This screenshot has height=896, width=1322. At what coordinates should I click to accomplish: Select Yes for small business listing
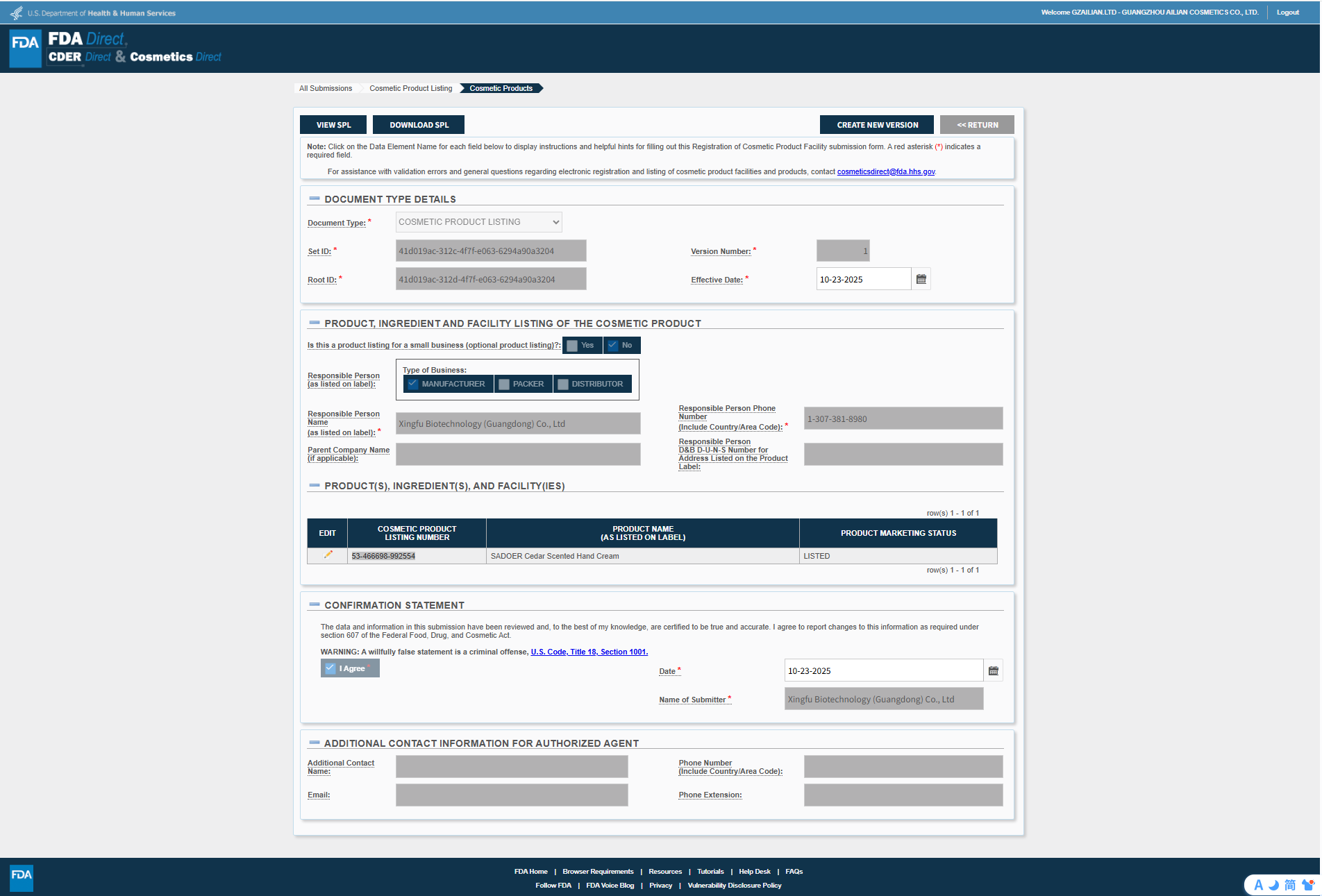[573, 346]
